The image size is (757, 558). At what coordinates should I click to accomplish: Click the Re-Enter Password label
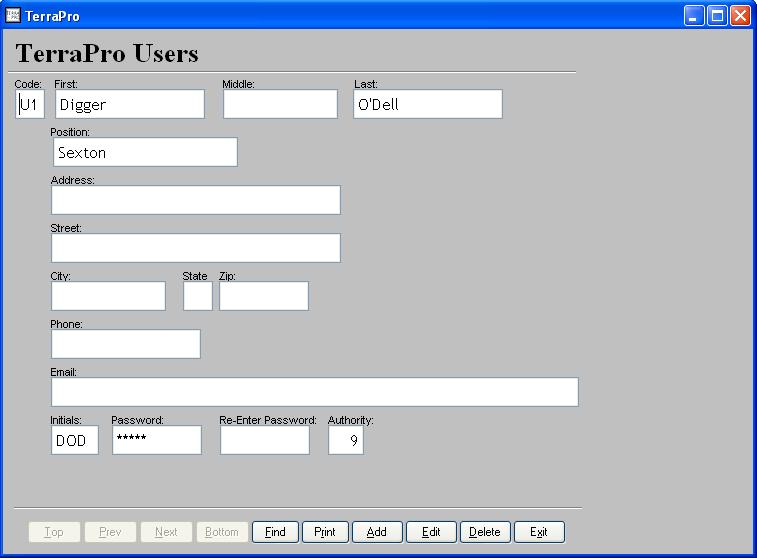[268, 420]
